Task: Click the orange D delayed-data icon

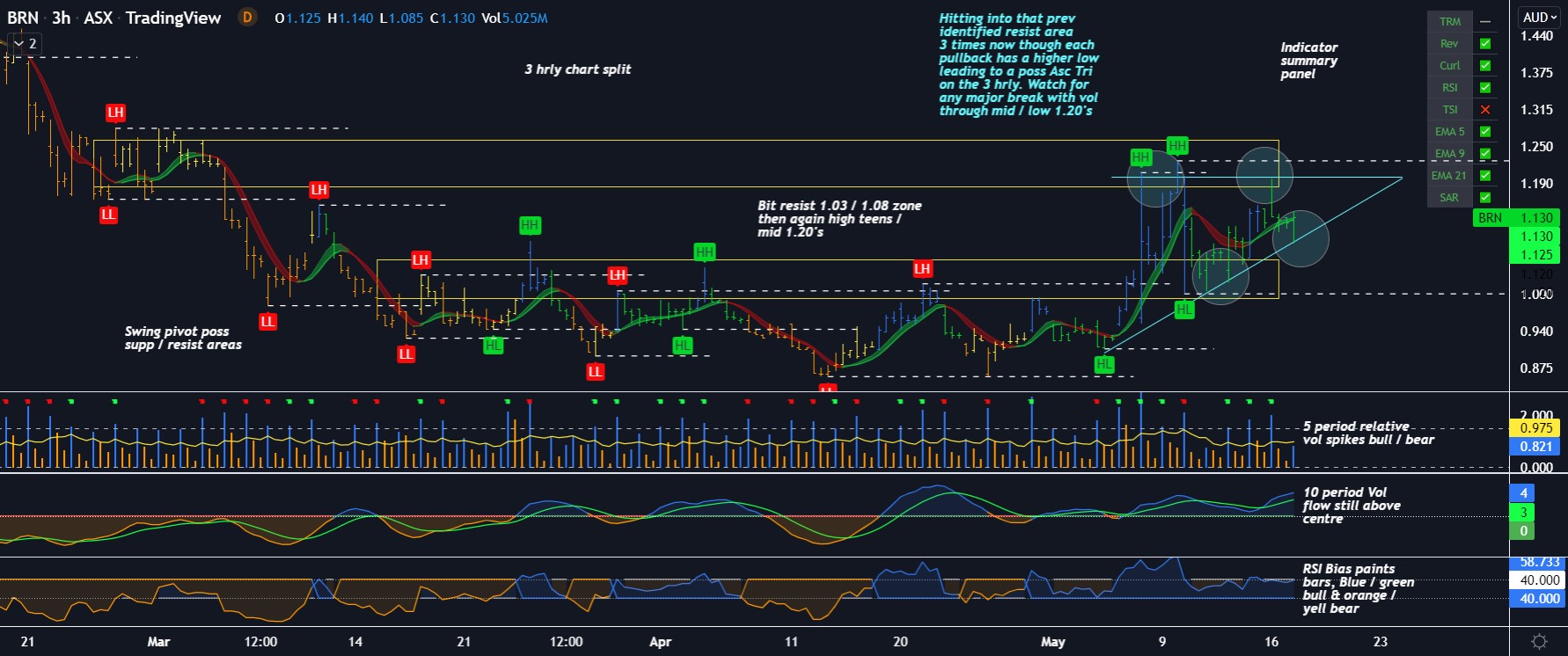Action: coord(247,17)
